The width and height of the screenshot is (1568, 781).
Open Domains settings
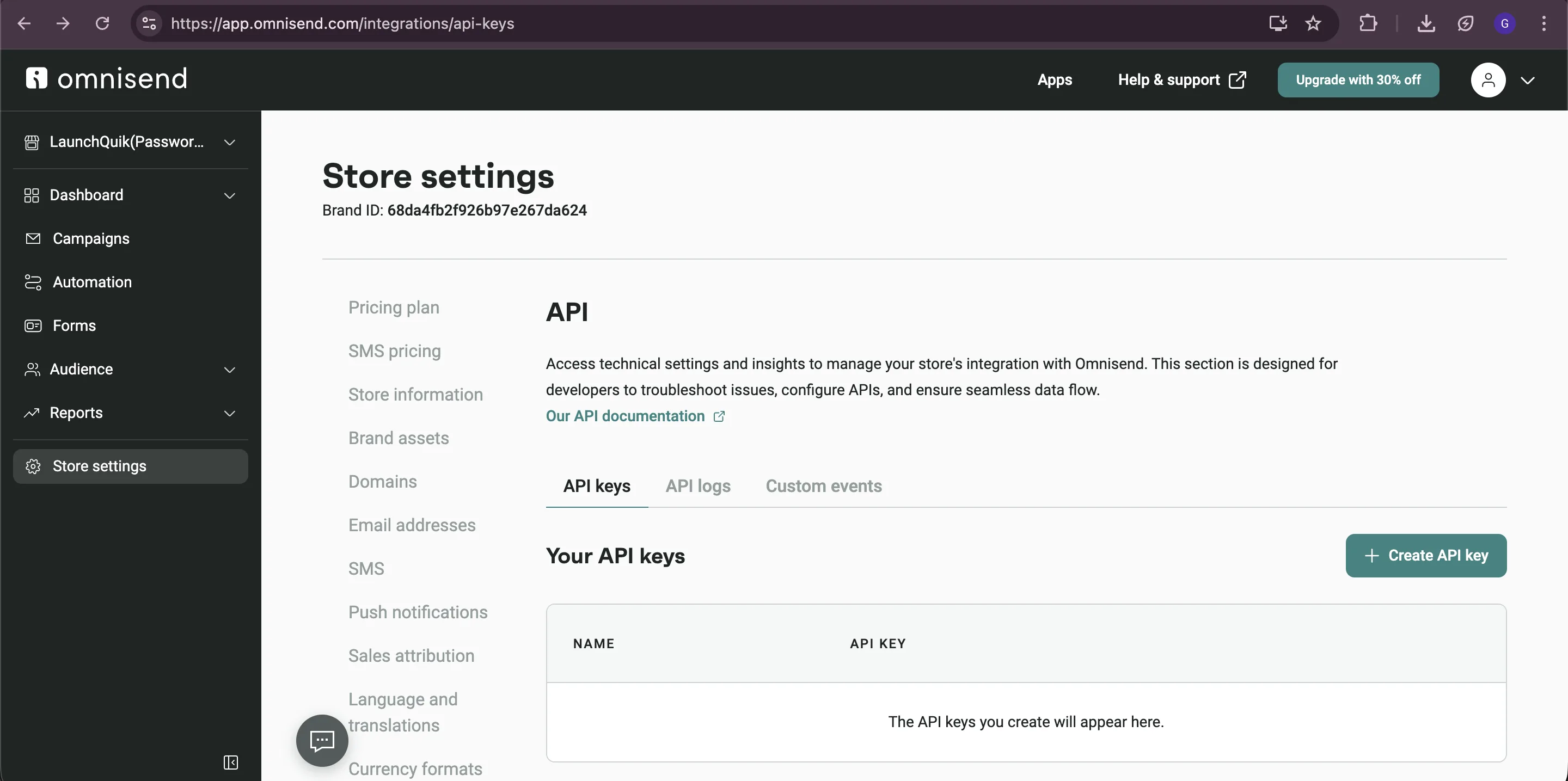pyautogui.click(x=383, y=481)
